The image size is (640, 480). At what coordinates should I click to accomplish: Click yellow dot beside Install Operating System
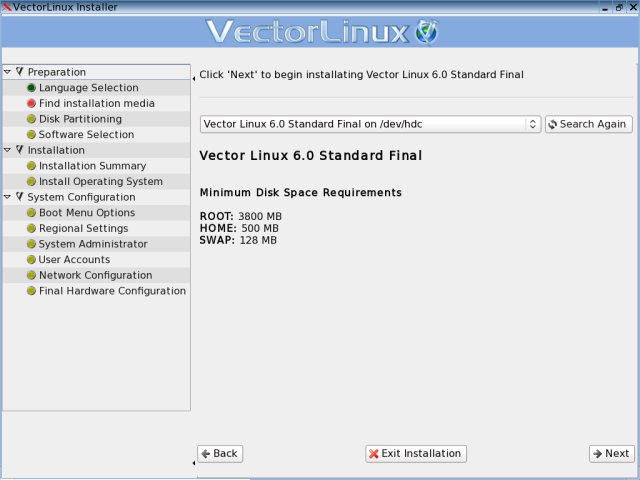31,181
